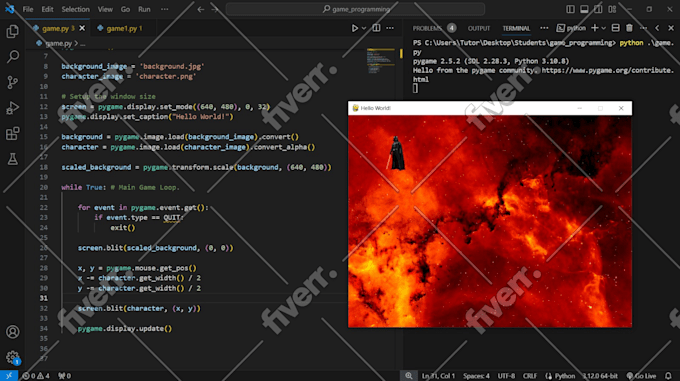Select interpreter 3.12.0 64-bit
The width and height of the screenshot is (680, 381).
[x=600, y=376]
